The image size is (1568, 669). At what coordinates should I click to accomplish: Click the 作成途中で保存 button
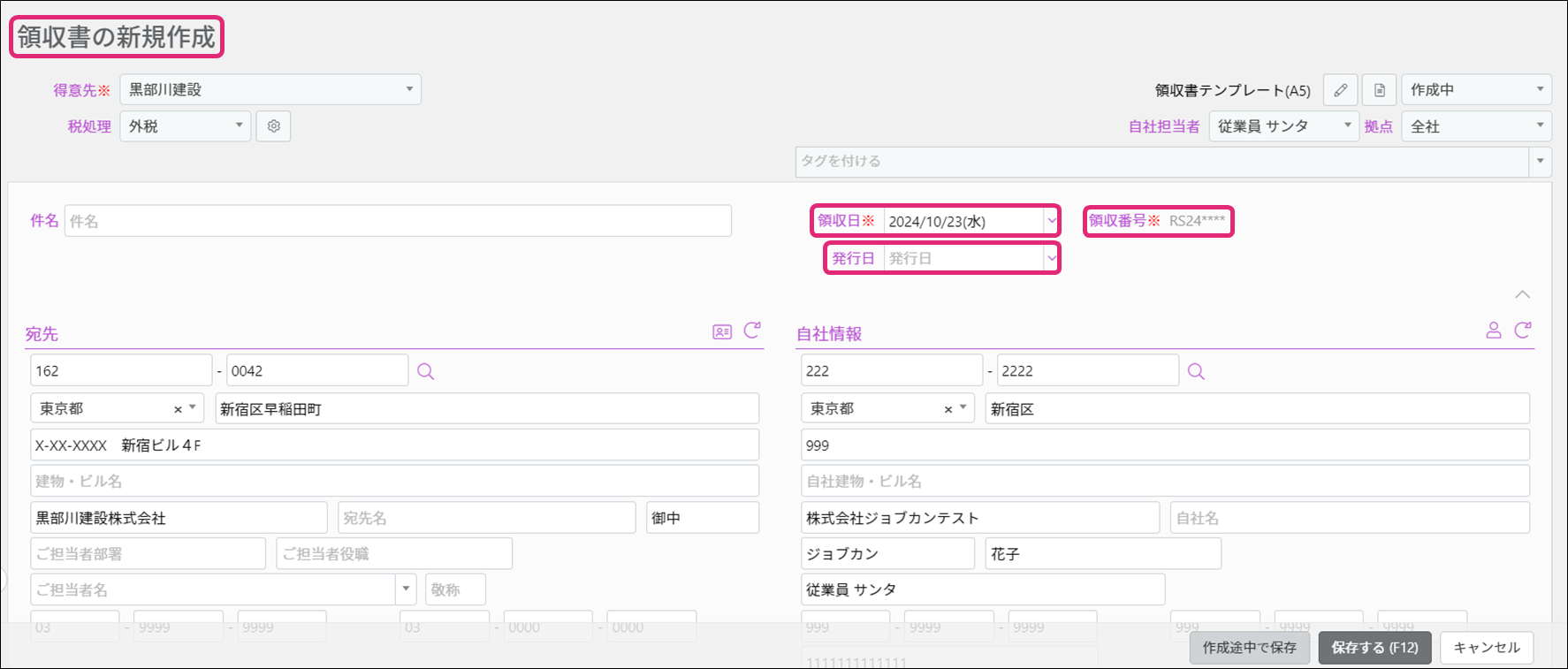pos(1249,648)
